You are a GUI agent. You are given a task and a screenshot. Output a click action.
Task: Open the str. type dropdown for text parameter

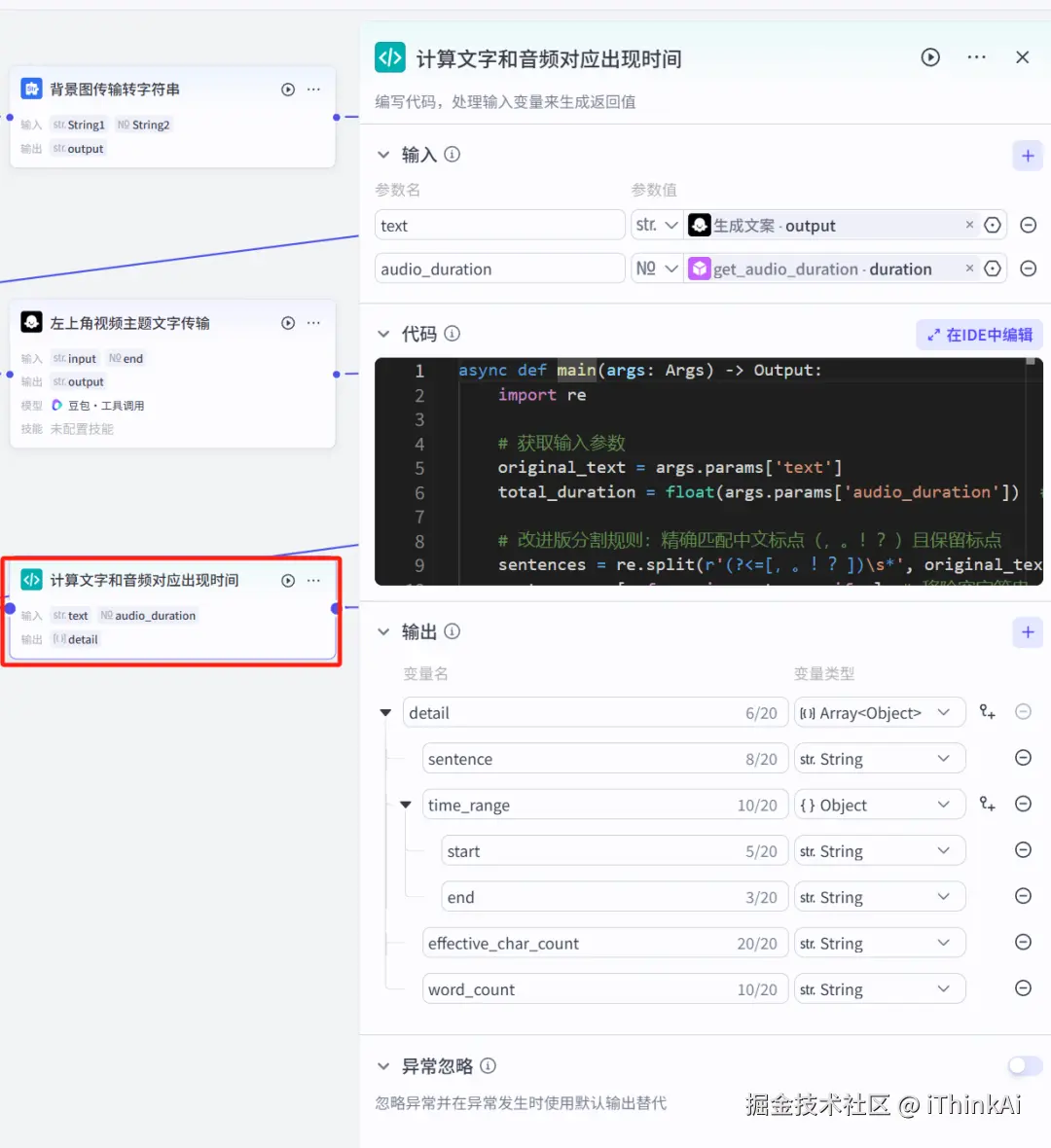point(657,225)
